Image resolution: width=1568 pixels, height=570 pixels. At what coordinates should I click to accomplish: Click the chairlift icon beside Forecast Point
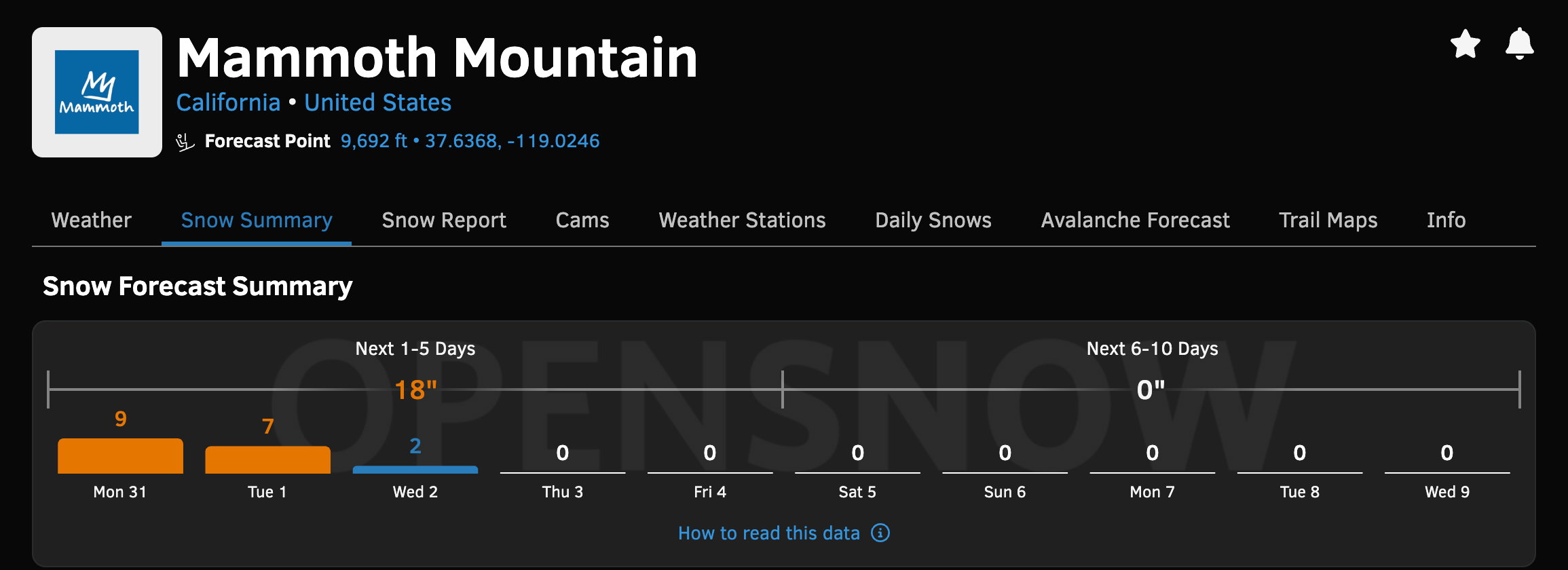[185, 142]
